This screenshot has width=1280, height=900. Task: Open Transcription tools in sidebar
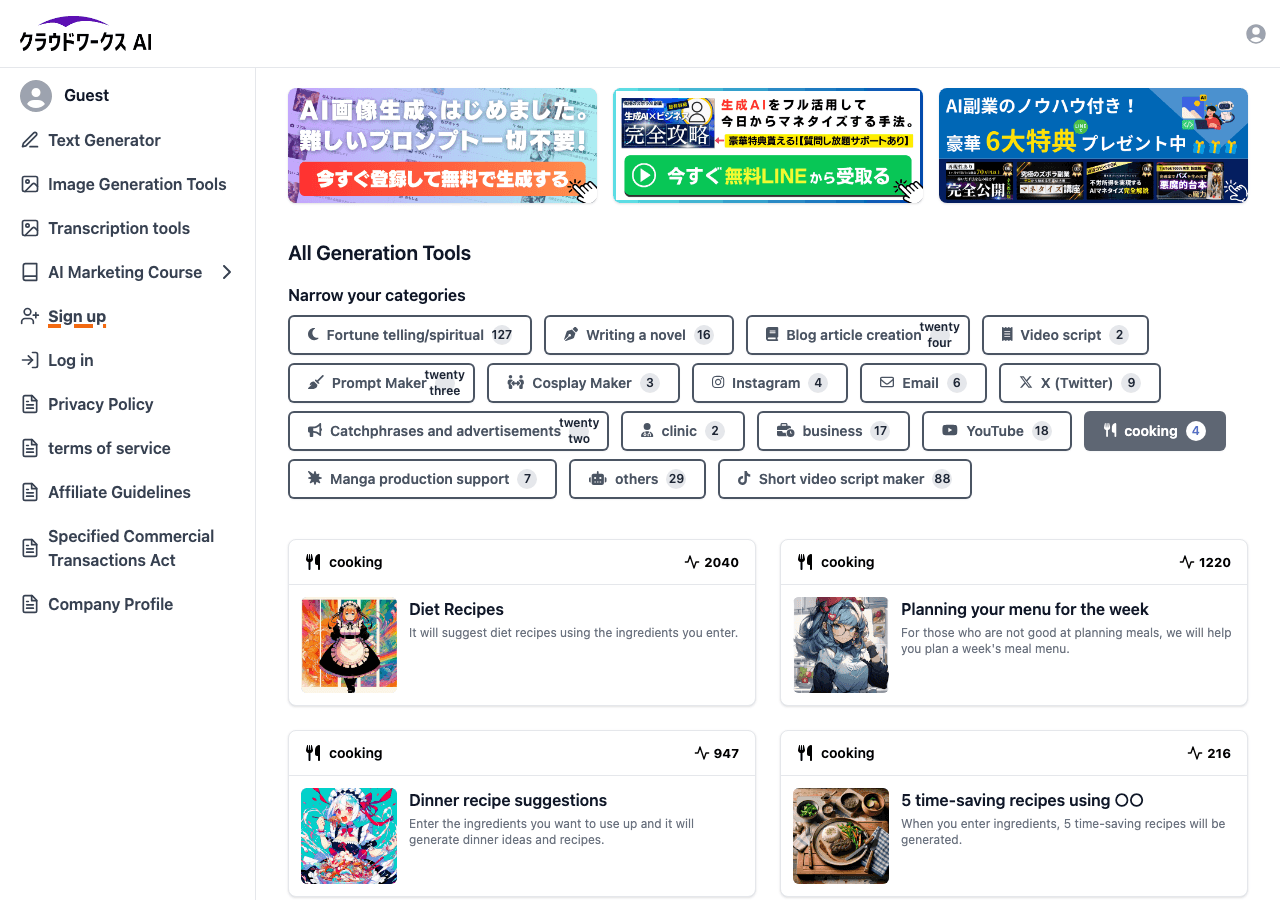click(x=119, y=228)
